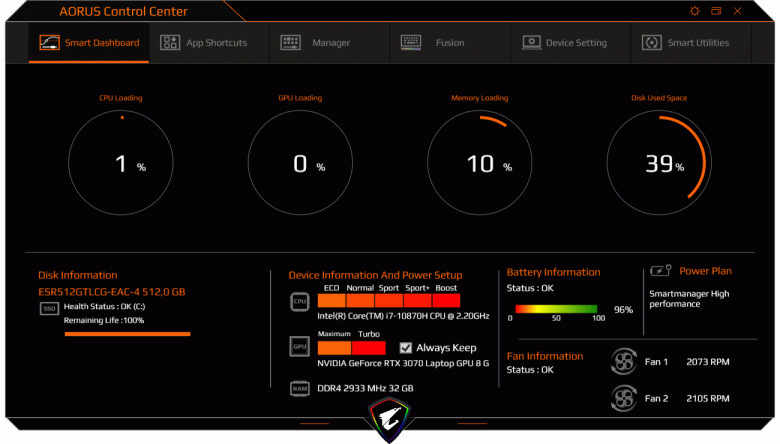Click 'Health Status : OK (C:)' text
Image resolution: width=780 pixels, height=444 pixels.
coord(104,306)
